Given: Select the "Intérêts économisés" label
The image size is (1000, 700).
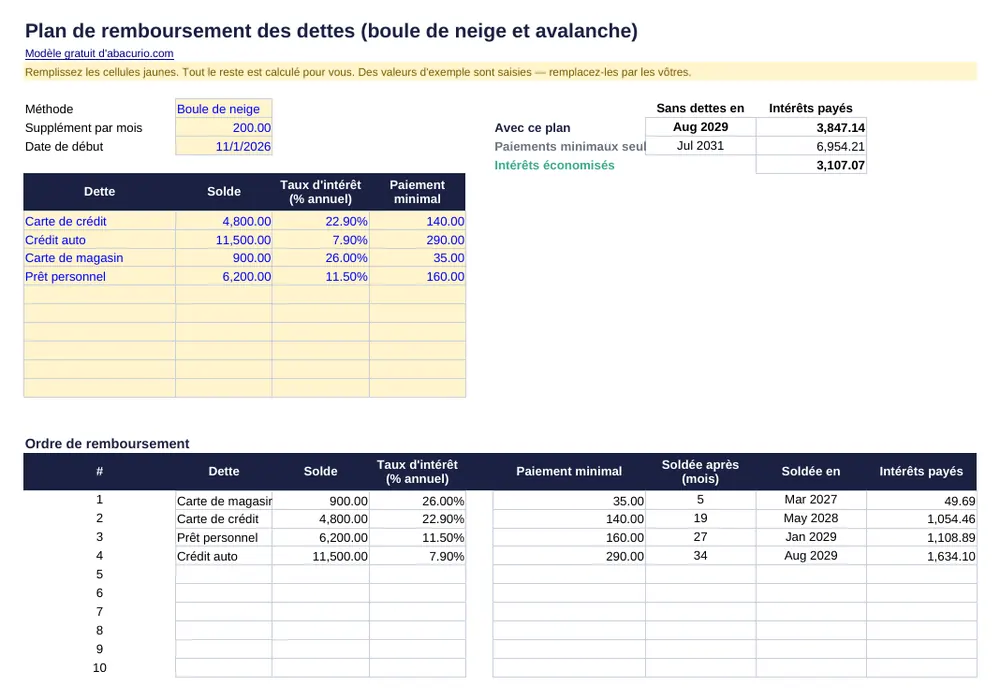Looking at the screenshot, I should click(554, 165).
